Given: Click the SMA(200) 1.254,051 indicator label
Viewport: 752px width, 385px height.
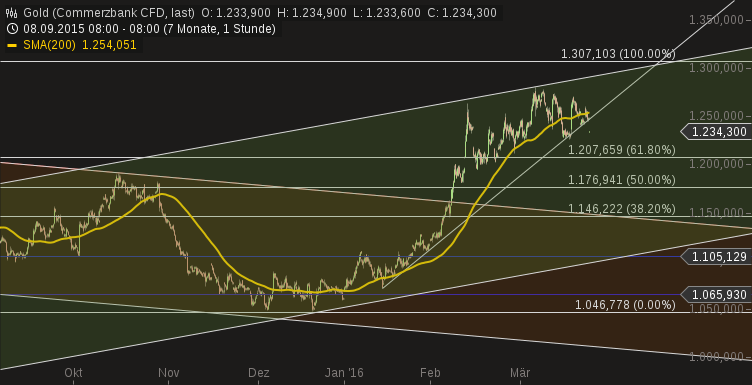Looking at the screenshot, I should pos(79,45).
